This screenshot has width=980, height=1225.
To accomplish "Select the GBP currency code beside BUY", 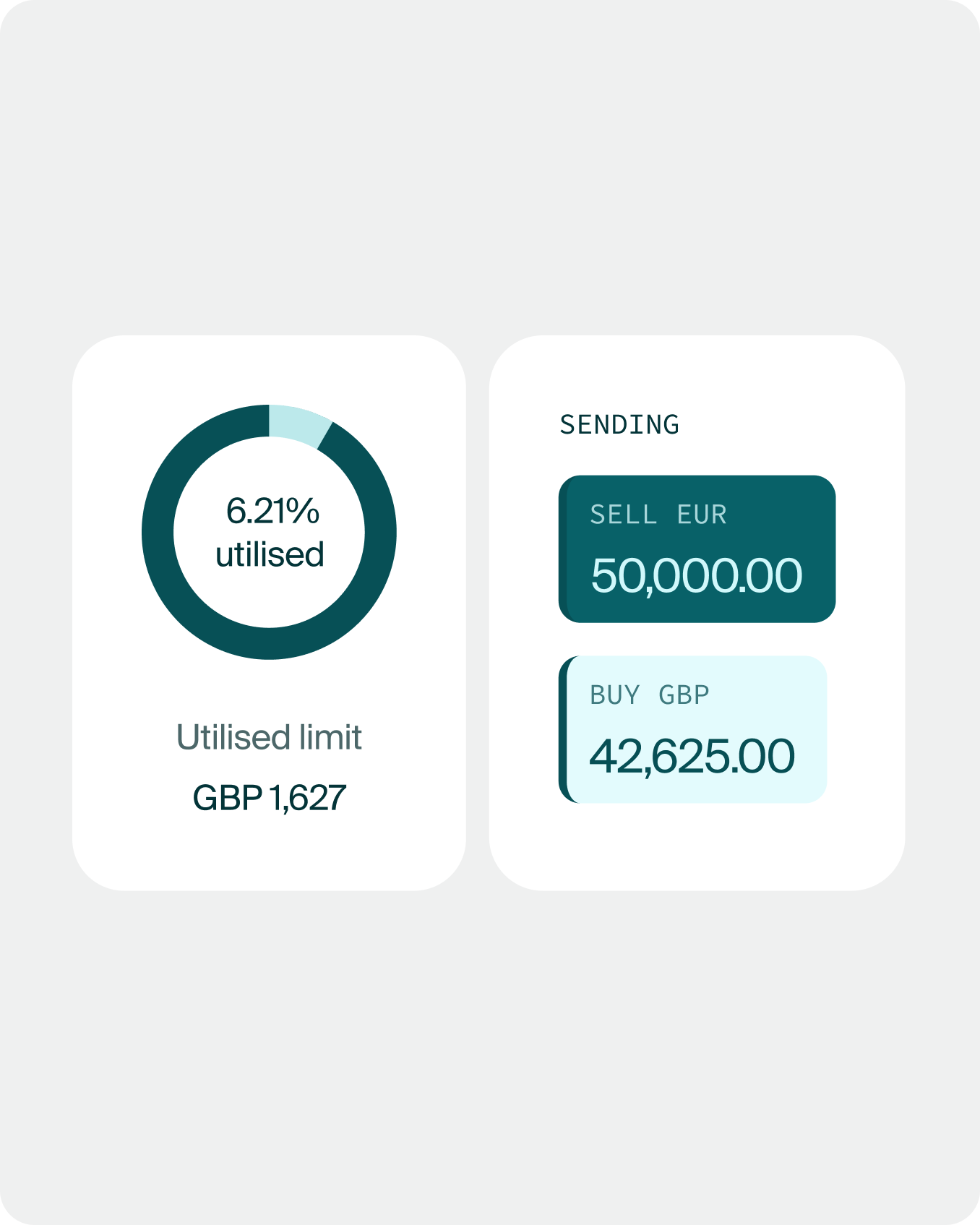I will [684, 695].
